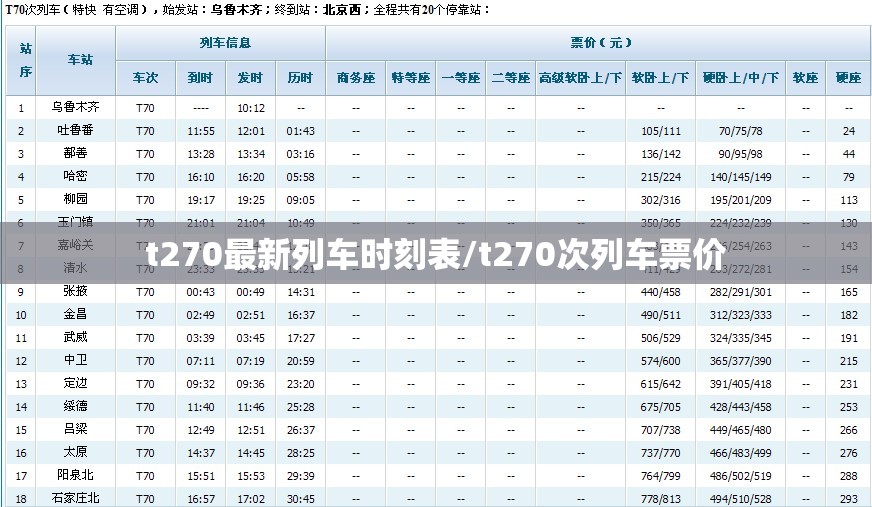Click the T70 train number in 乌鲁木齐 row
The height and width of the screenshot is (507, 872).
(145, 108)
